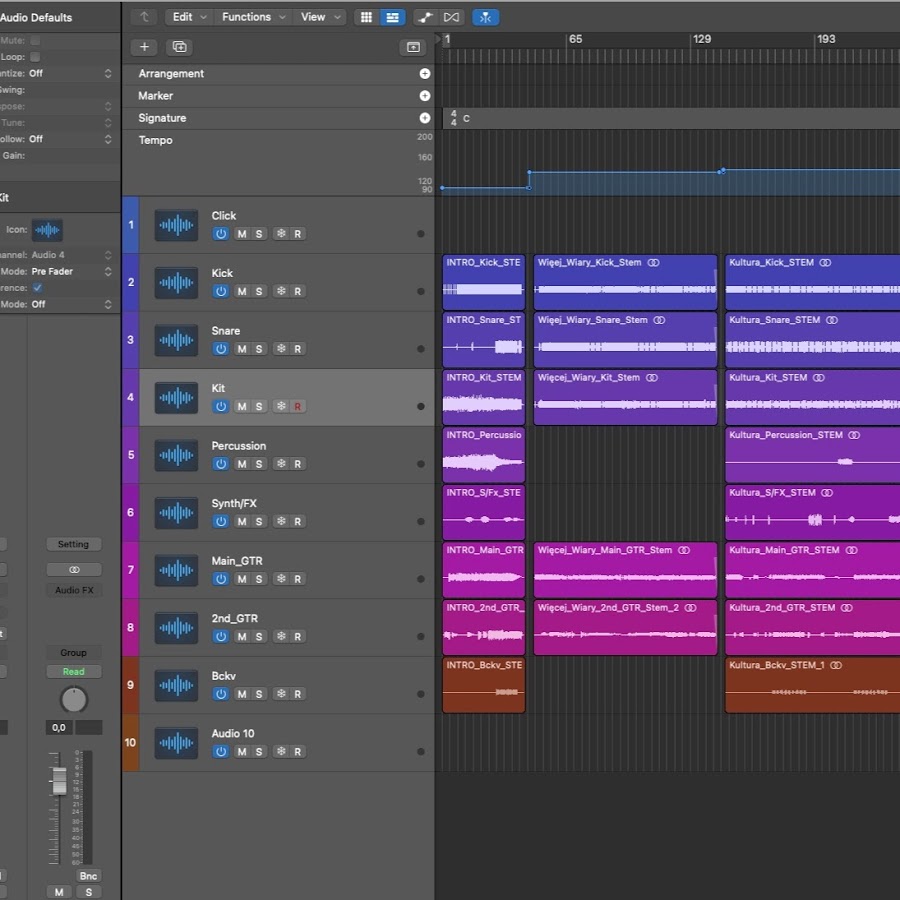Toggle the Flex bowtie icon

tap(451, 17)
